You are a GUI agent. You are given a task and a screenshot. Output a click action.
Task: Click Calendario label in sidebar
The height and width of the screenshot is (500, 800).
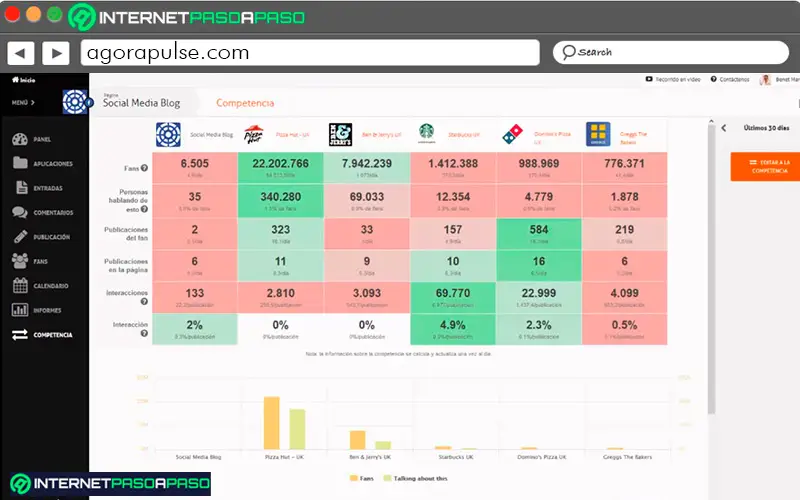coord(51,286)
